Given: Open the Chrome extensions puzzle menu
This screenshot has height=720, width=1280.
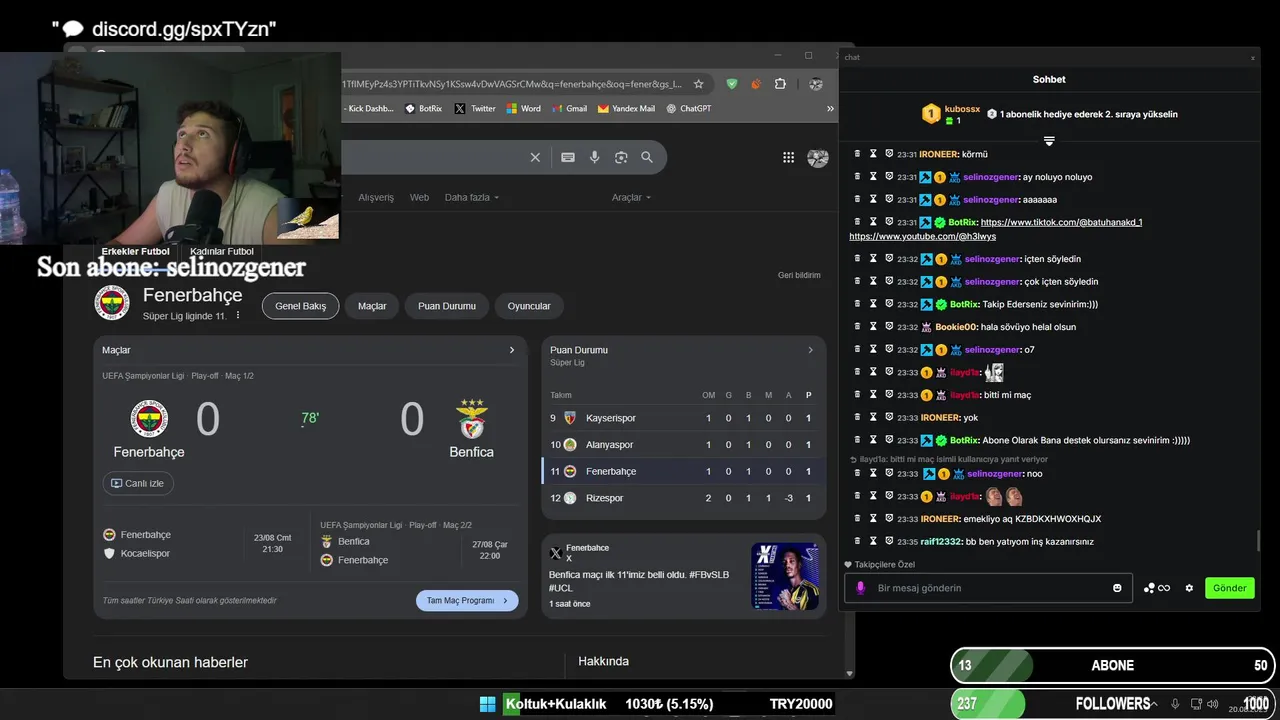Looking at the screenshot, I should 780,84.
